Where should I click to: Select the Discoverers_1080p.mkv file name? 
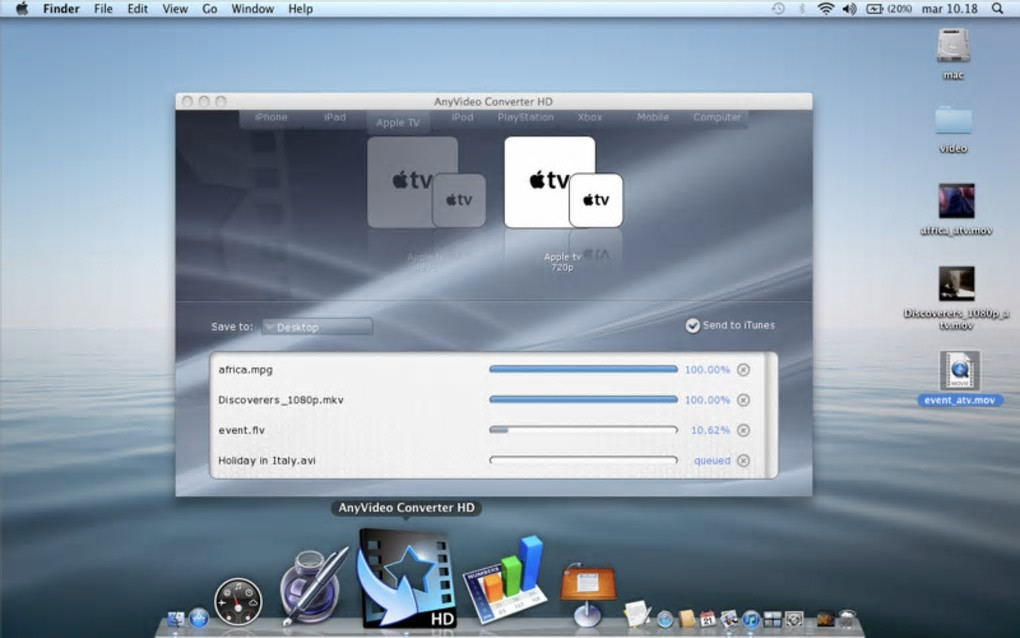click(x=280, y=399)
